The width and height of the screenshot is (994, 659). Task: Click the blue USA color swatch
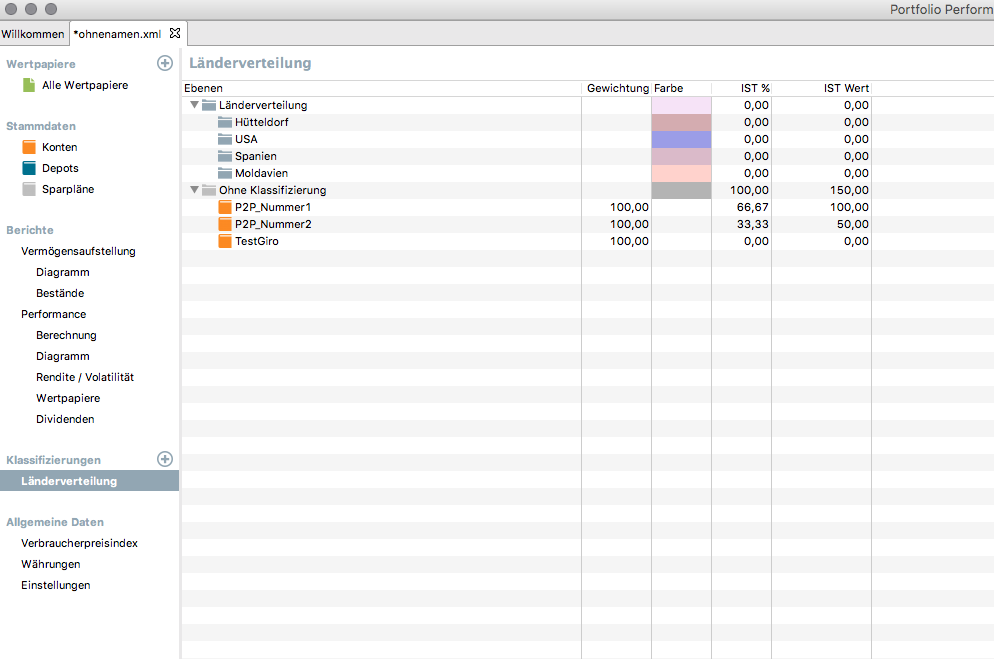coord(681,139)
